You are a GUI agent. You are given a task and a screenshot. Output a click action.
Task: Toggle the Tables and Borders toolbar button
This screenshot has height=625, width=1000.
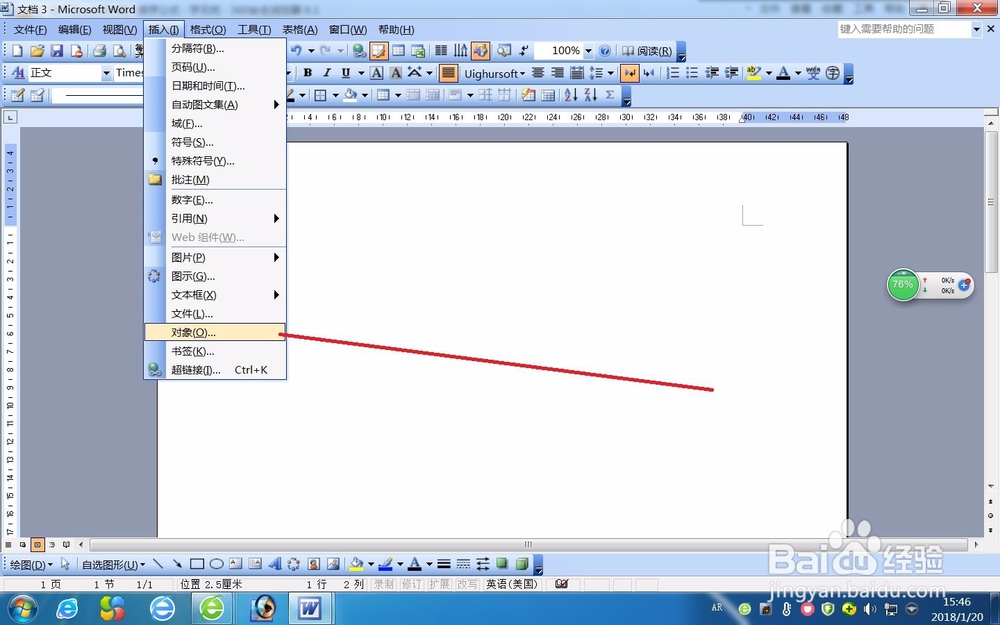coord(379,50)
